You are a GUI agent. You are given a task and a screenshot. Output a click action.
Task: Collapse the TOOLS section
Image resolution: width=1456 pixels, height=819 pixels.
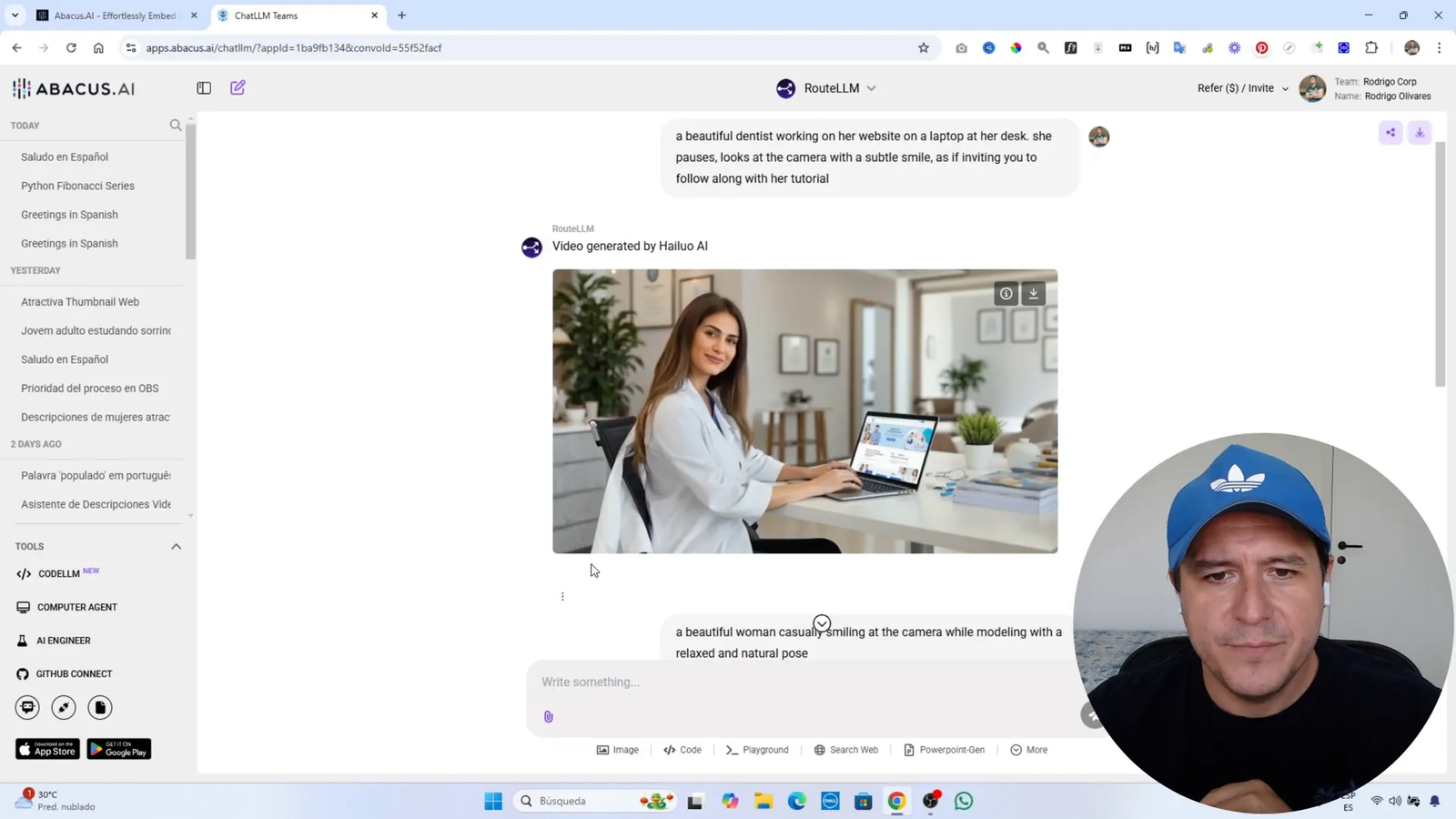coord(176,546)
